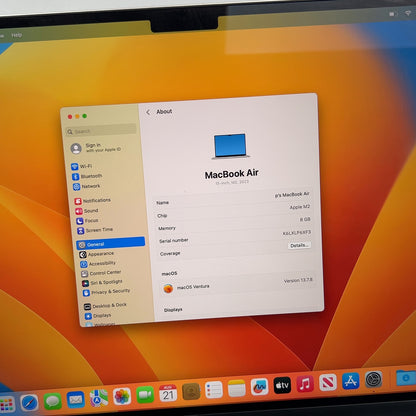Open Bluetooth settings in sidebar
416x416 pixels.
87,176
